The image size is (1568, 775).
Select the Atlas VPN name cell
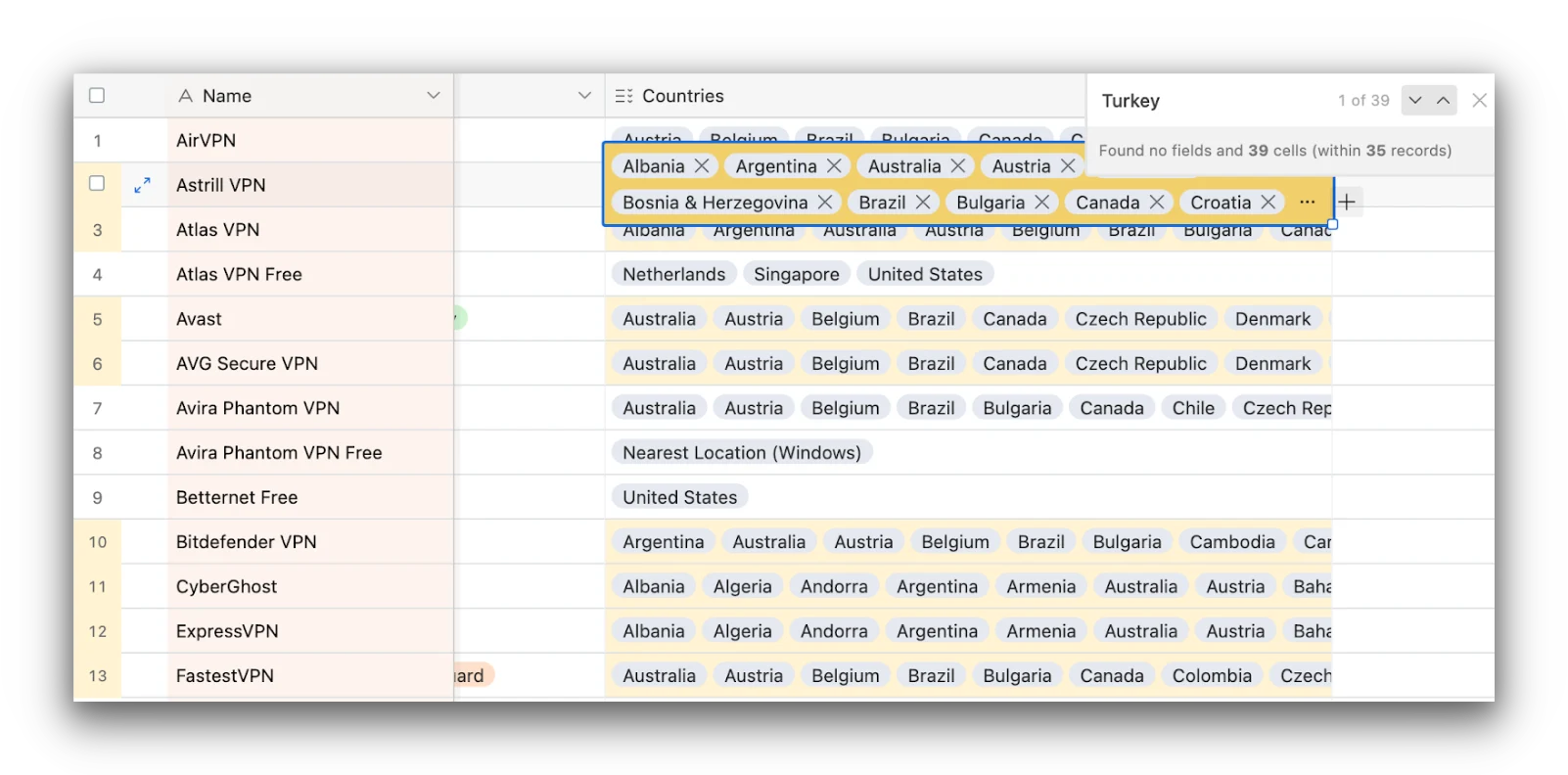tap(310, 230)
